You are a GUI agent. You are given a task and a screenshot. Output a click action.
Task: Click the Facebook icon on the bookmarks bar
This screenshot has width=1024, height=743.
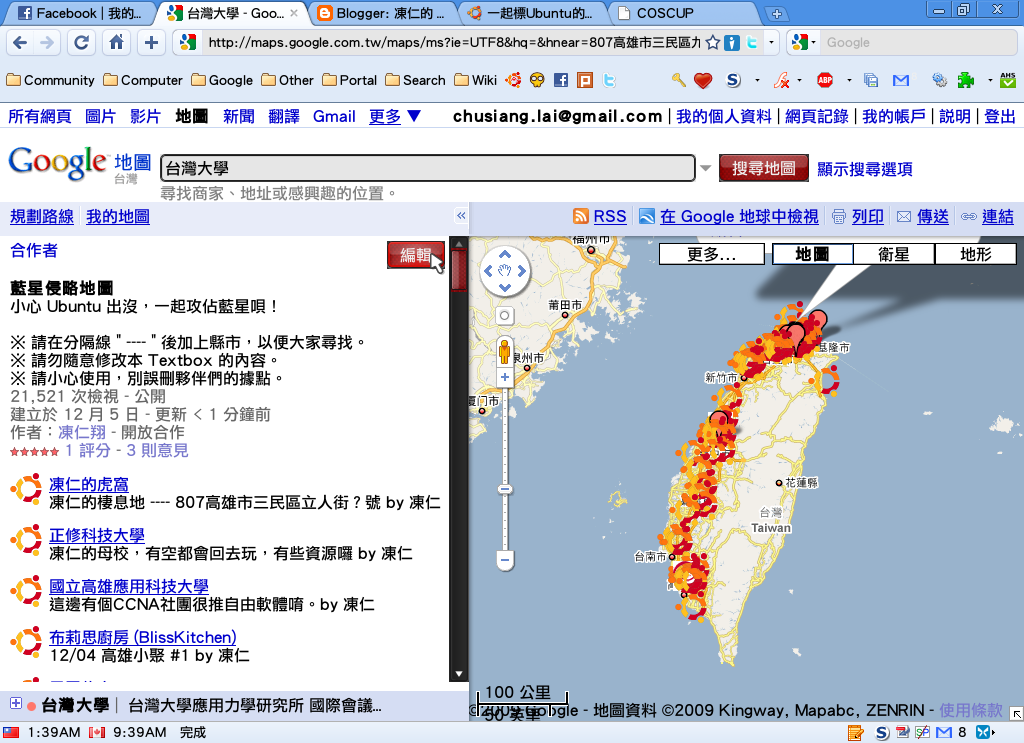pyautogui.click(x=559, y=80)
